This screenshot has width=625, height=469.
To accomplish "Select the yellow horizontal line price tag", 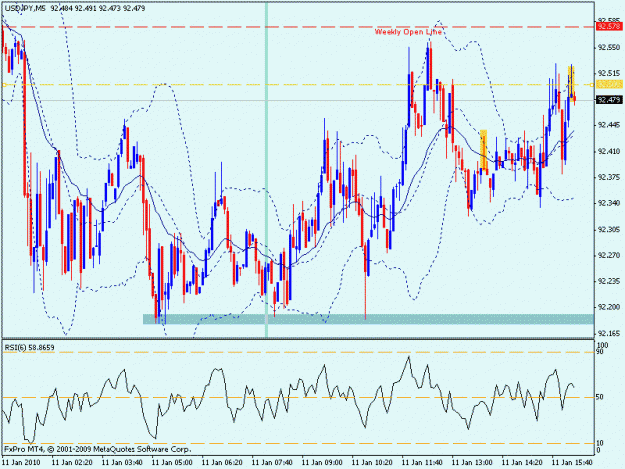I will (x=609, y=84).
